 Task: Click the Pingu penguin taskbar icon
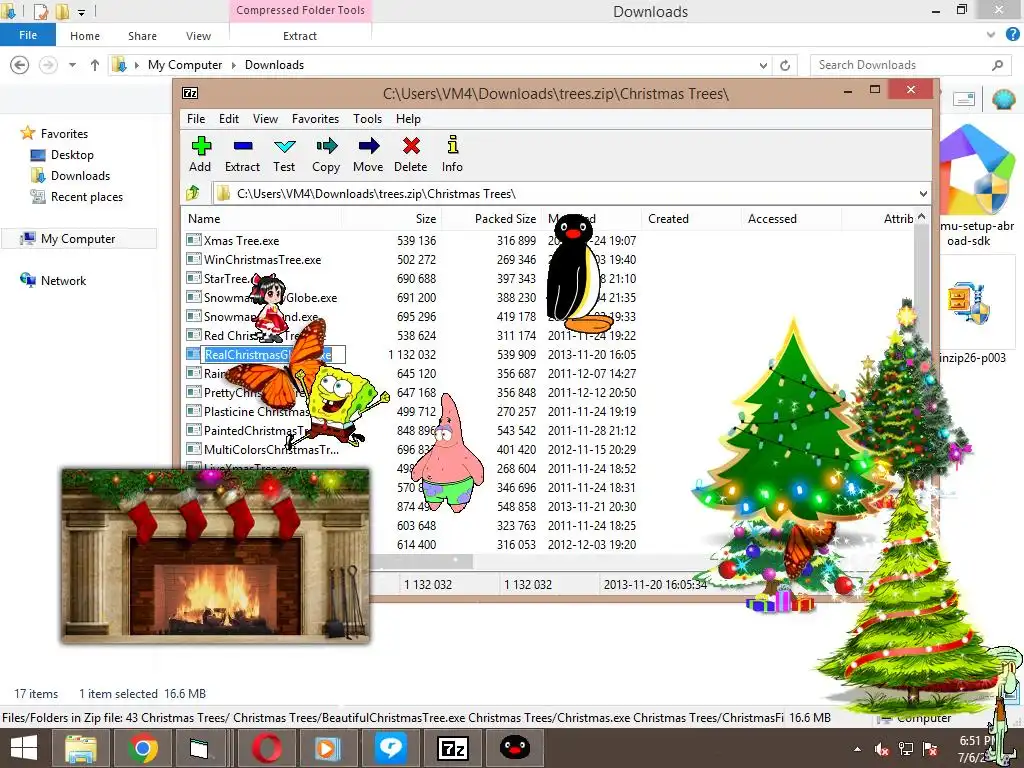click(x=515, y=748)
